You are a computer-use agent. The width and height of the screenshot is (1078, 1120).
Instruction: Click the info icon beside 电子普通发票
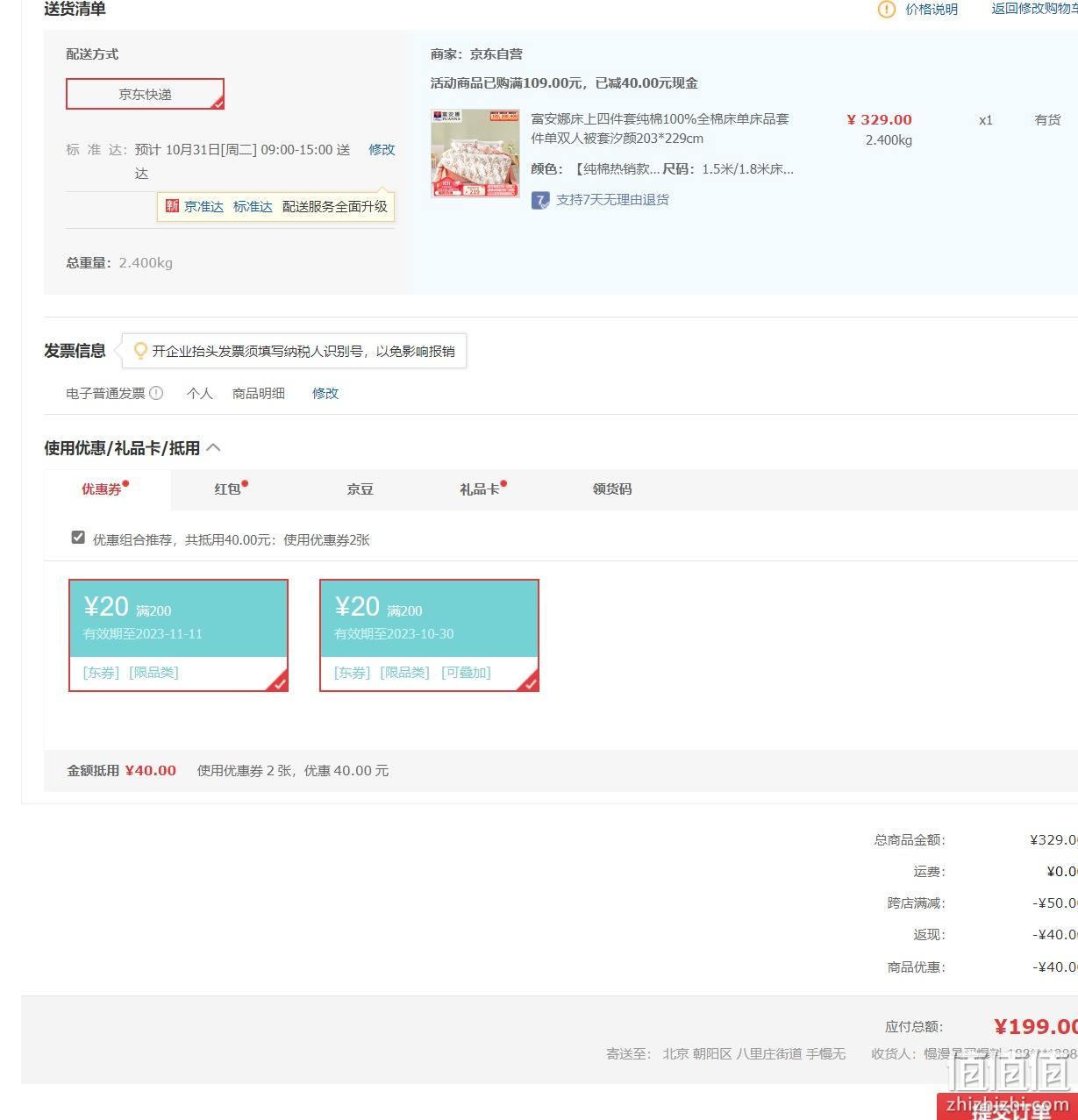(x=156, y=393)
